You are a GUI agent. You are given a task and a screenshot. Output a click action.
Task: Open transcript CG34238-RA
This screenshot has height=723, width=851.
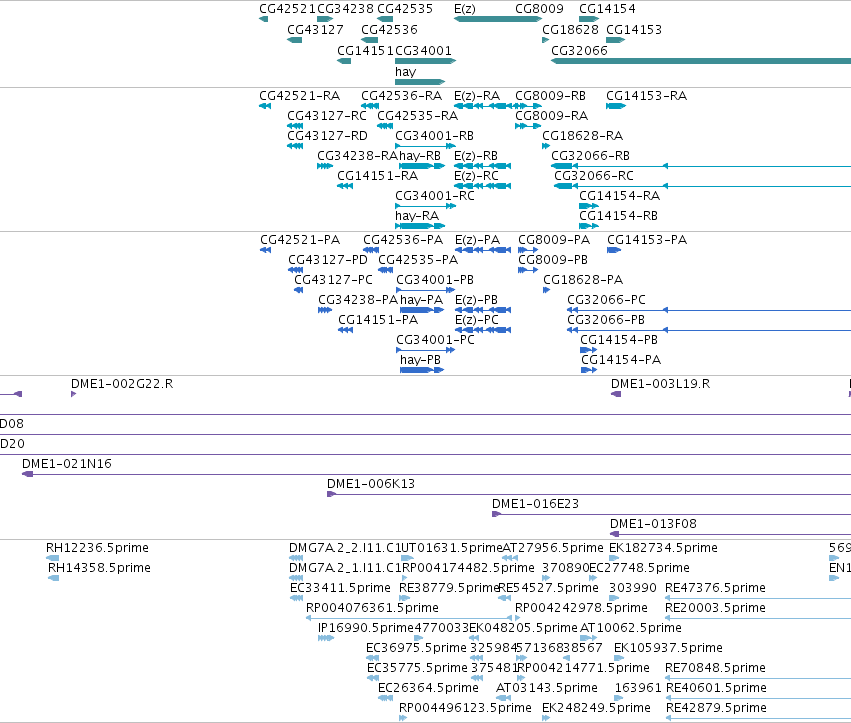pyautogui.click(x=358, y=156)
